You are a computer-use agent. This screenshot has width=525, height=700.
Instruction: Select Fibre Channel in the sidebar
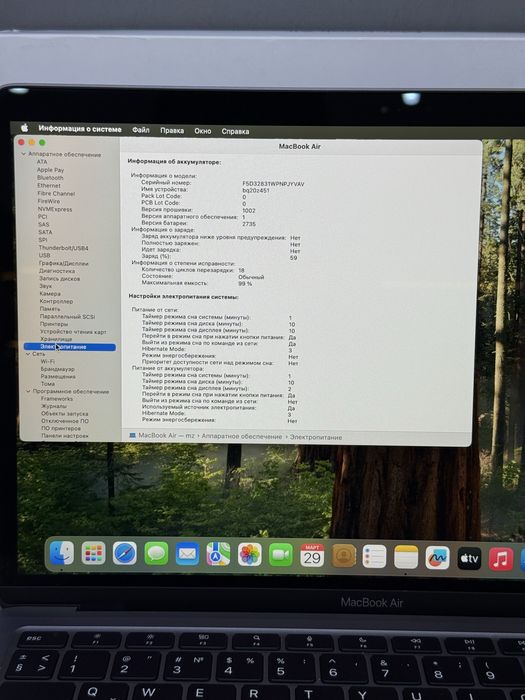click(56, 194)
